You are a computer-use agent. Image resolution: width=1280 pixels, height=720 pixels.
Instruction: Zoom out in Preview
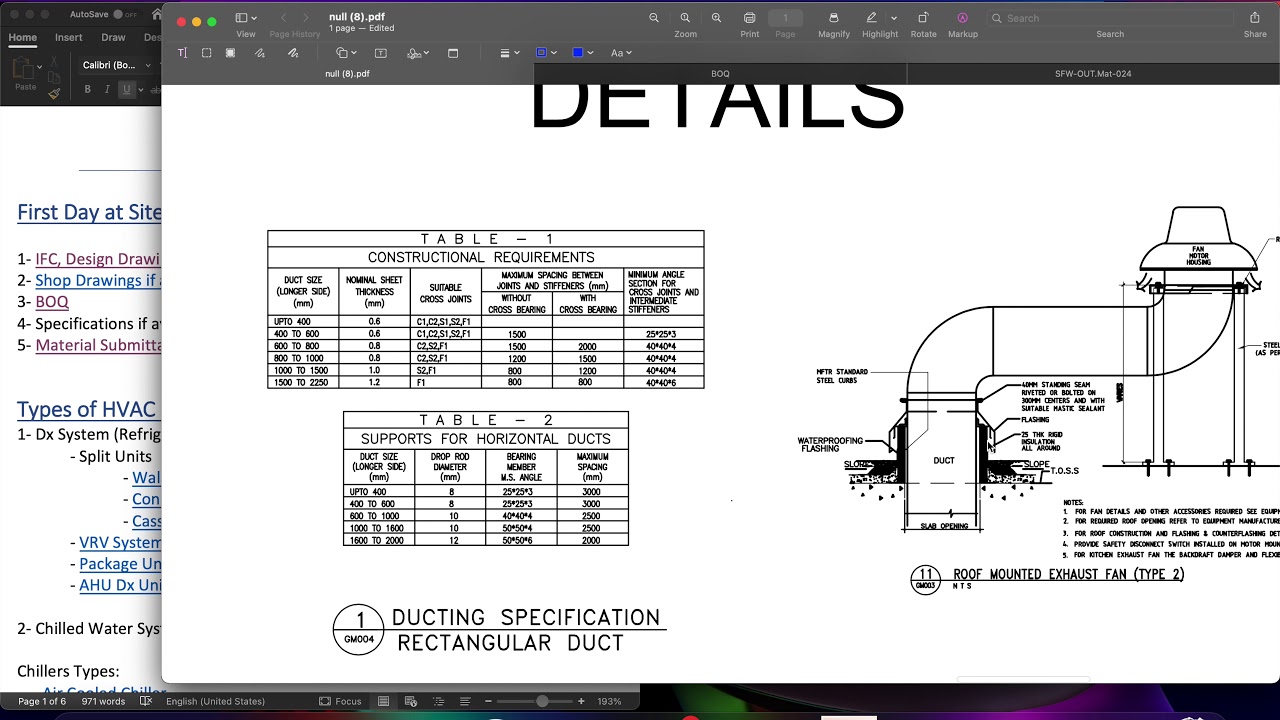click(654, 18)
